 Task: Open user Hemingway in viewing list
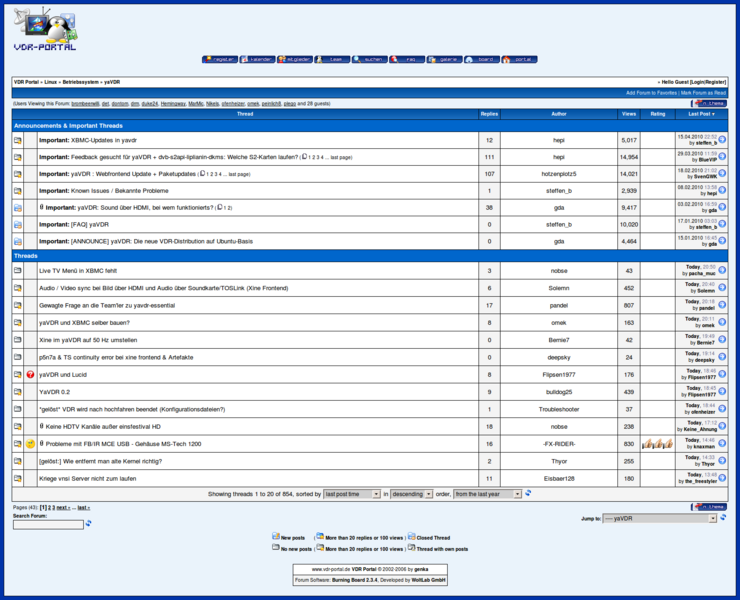click(173, 103)
